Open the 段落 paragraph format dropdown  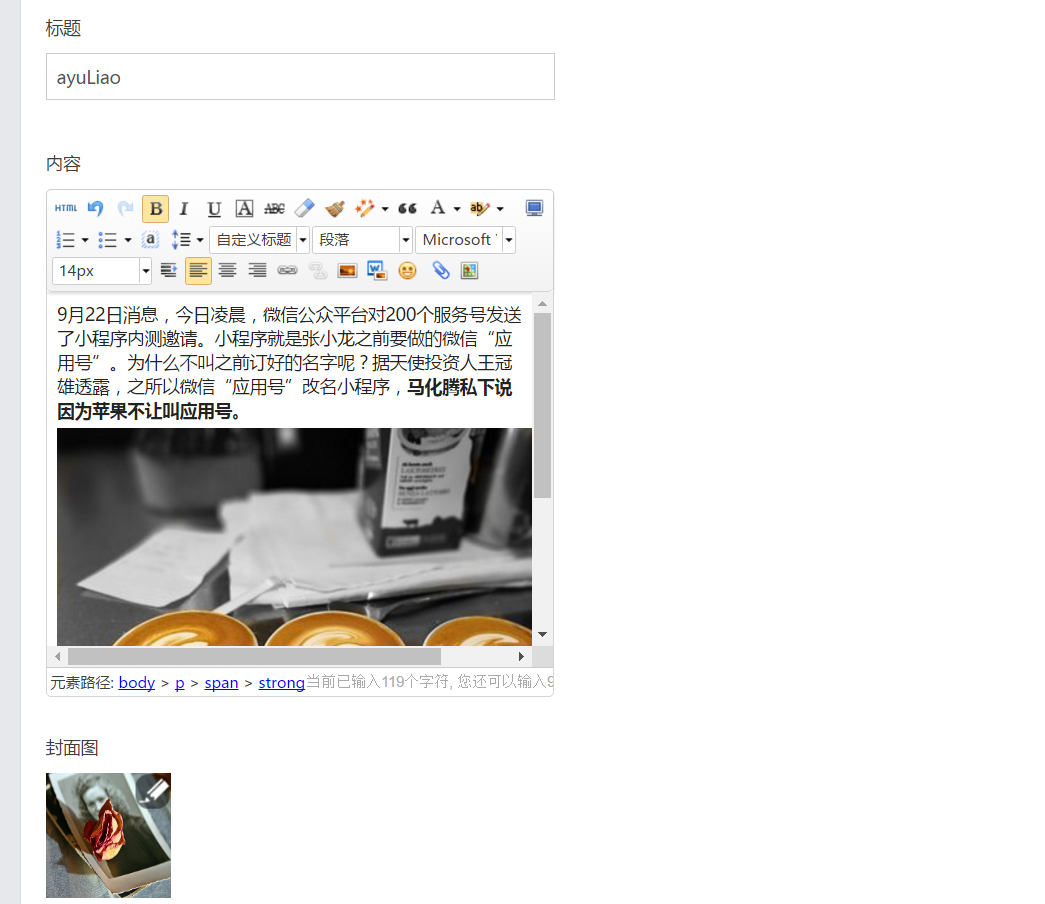tap(363, 240)
